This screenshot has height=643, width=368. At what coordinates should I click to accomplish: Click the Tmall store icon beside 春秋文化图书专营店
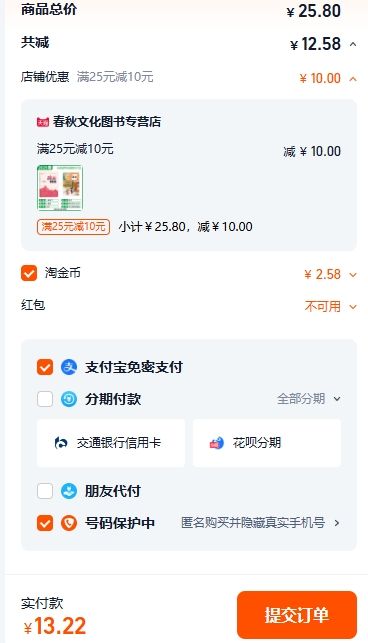(43, 122)
